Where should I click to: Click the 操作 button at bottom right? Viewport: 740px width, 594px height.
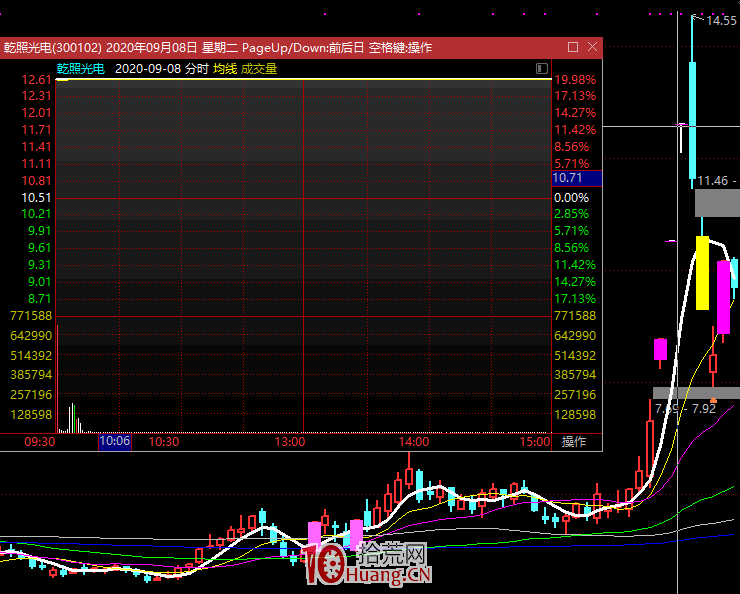[574, 441]
